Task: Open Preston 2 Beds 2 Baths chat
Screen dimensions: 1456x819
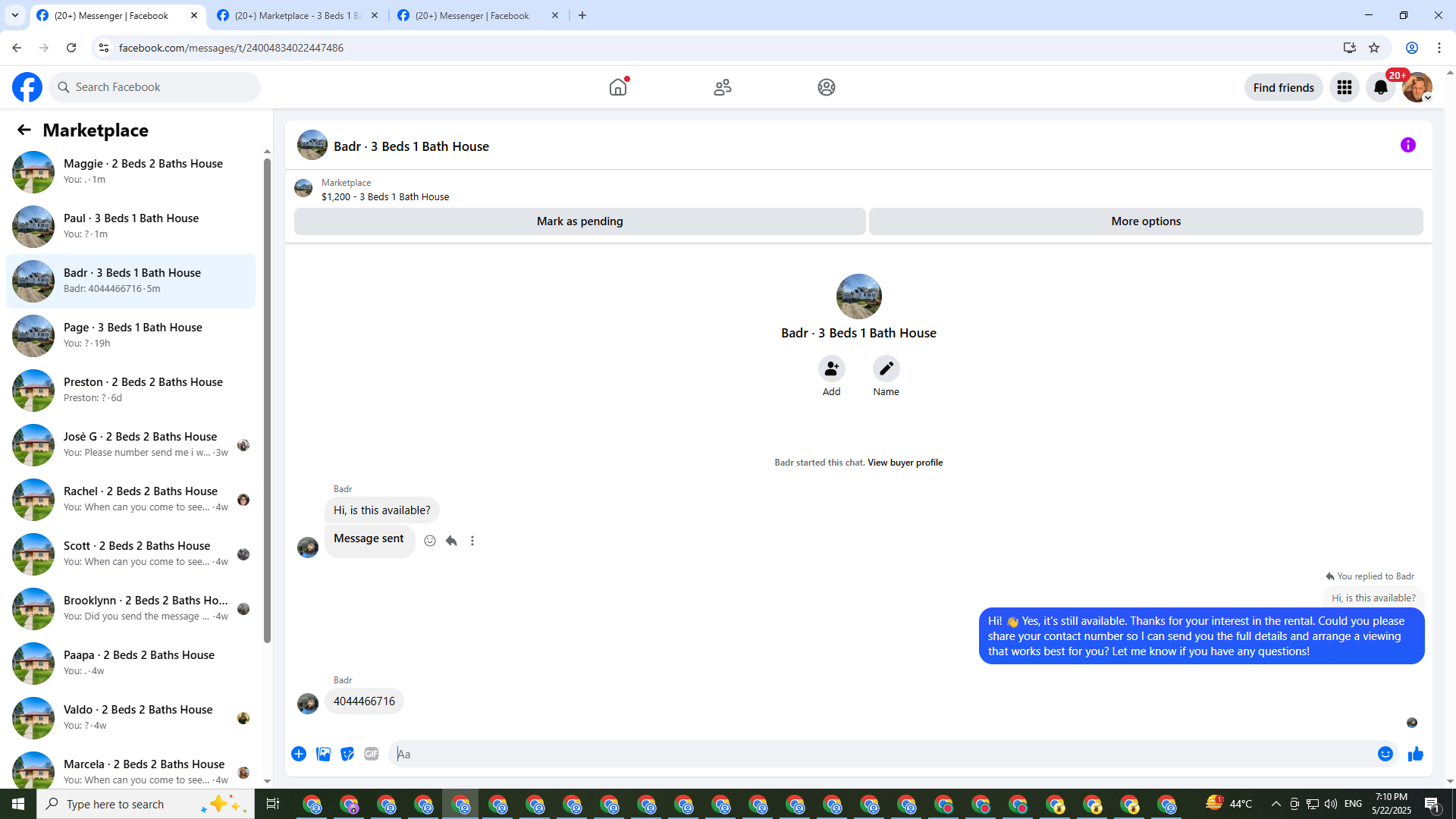Action: click(130, 391)
